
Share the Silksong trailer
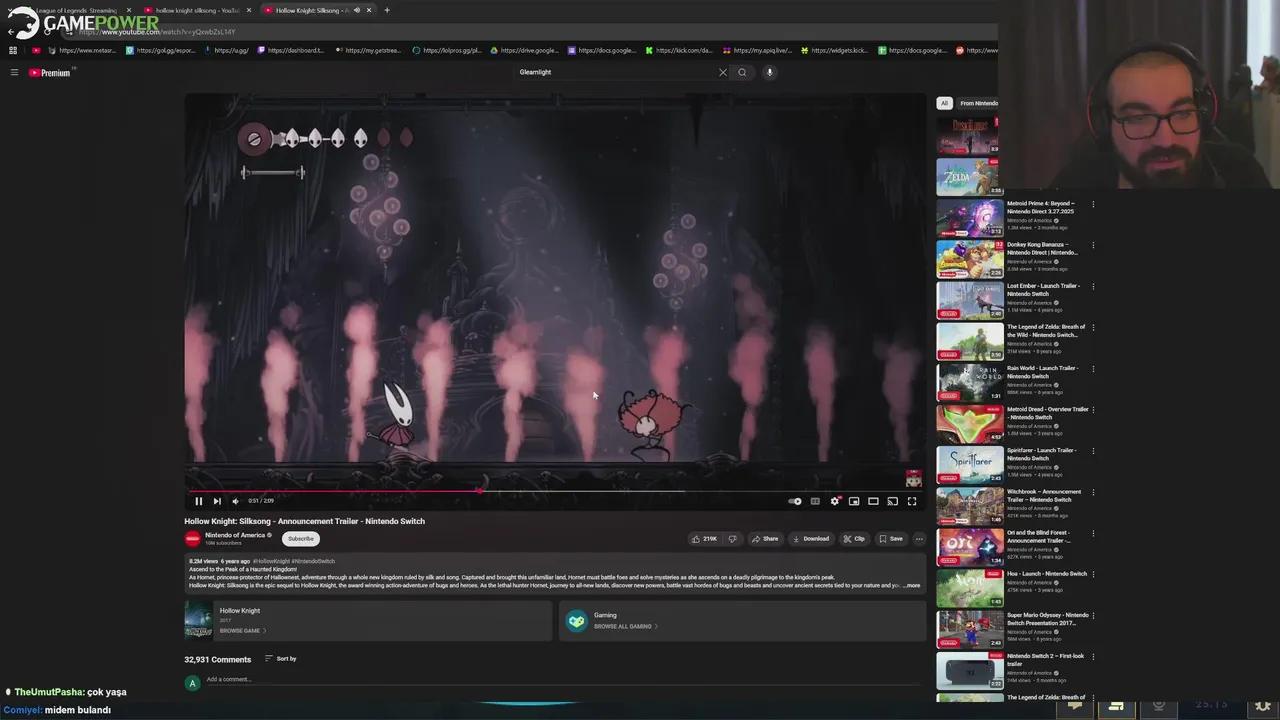tap(765, 539)
